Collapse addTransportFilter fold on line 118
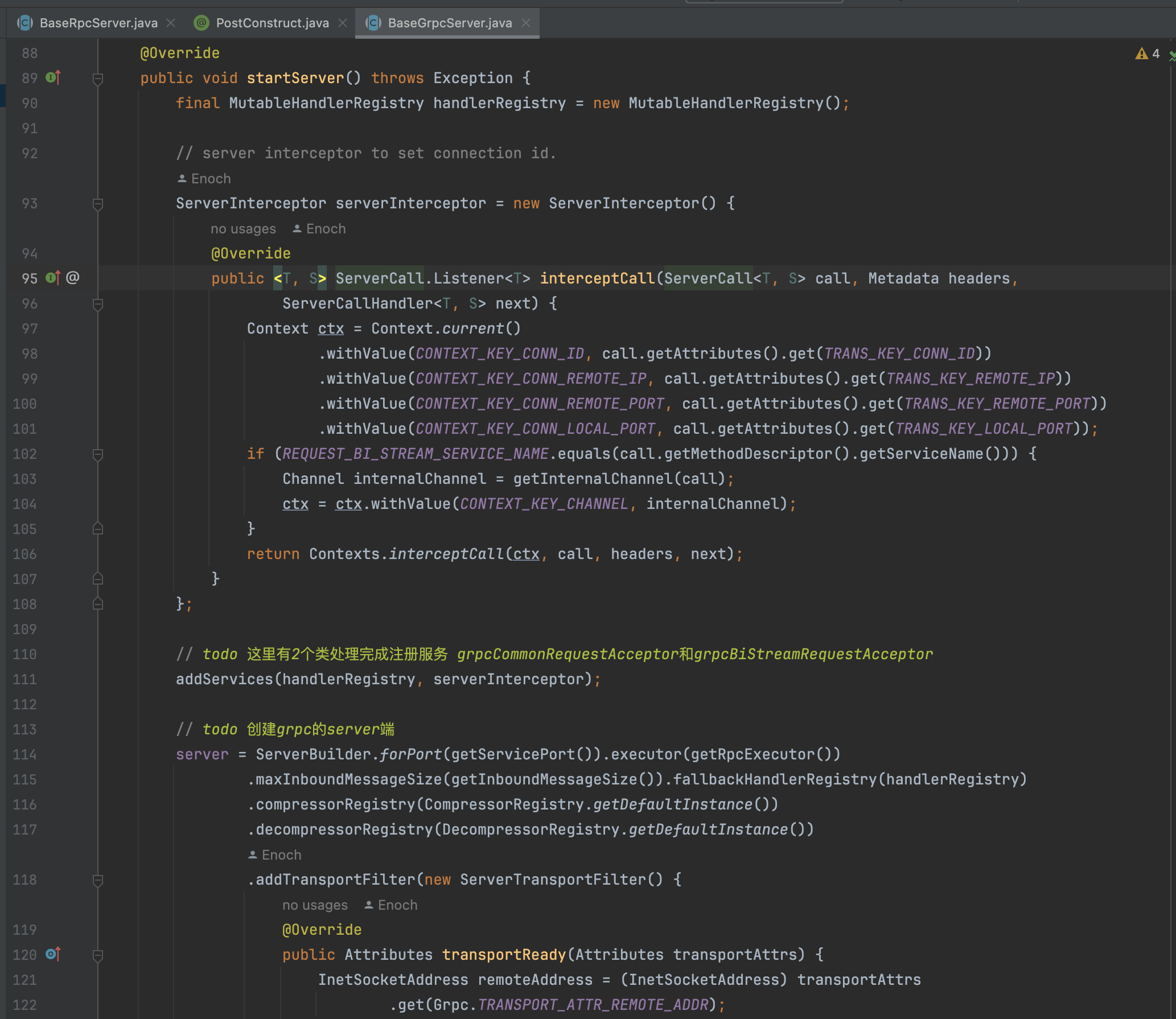This screenshot has height=1019, width=1176. (x=98, y=880)
